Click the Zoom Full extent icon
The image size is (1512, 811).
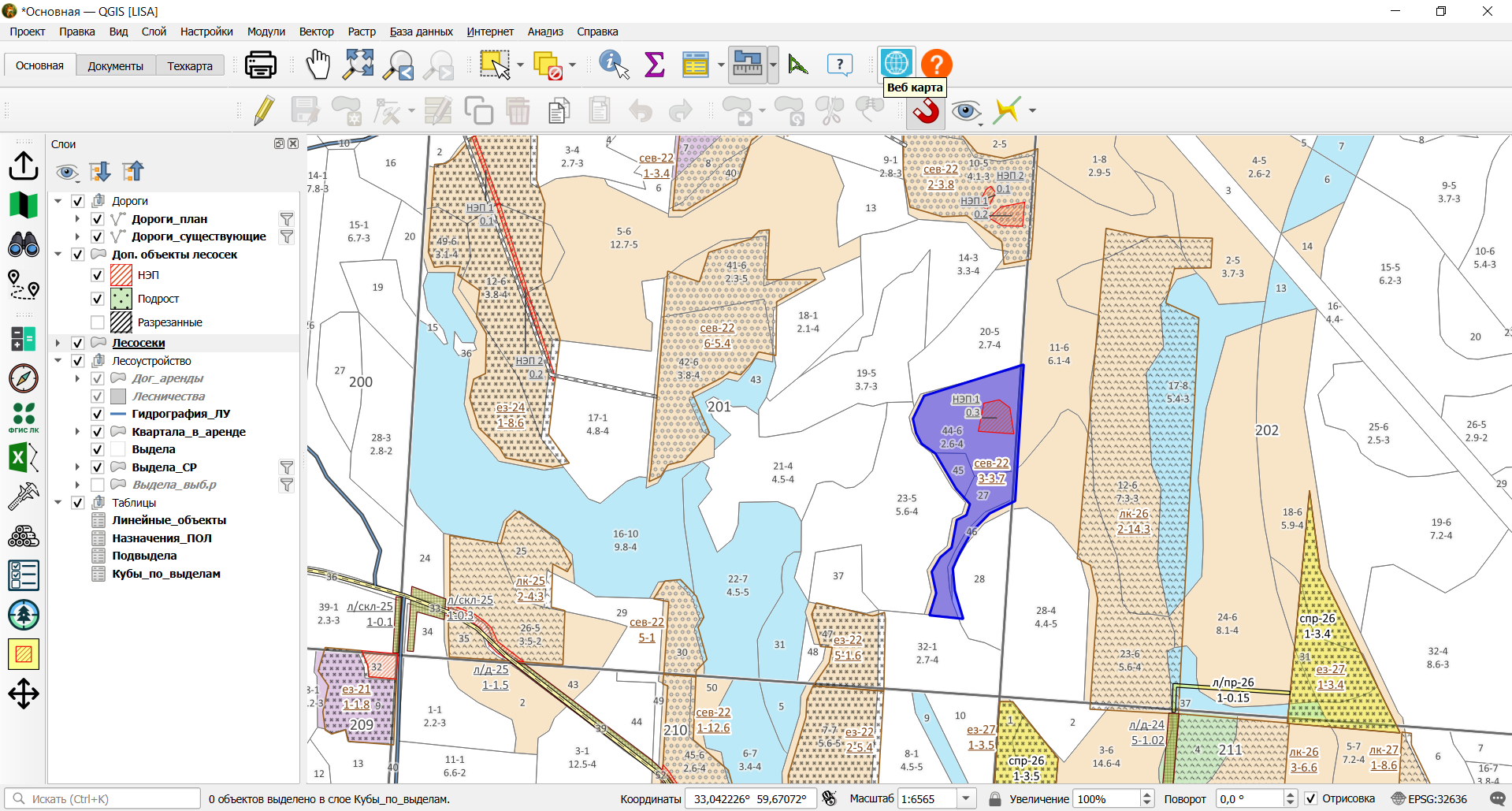(x=358, y=64)
